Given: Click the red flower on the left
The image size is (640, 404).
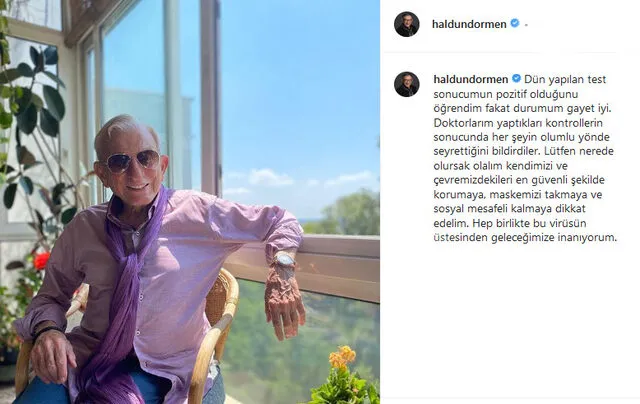Looking at the screenshot, I should click(x=42, y=260).
